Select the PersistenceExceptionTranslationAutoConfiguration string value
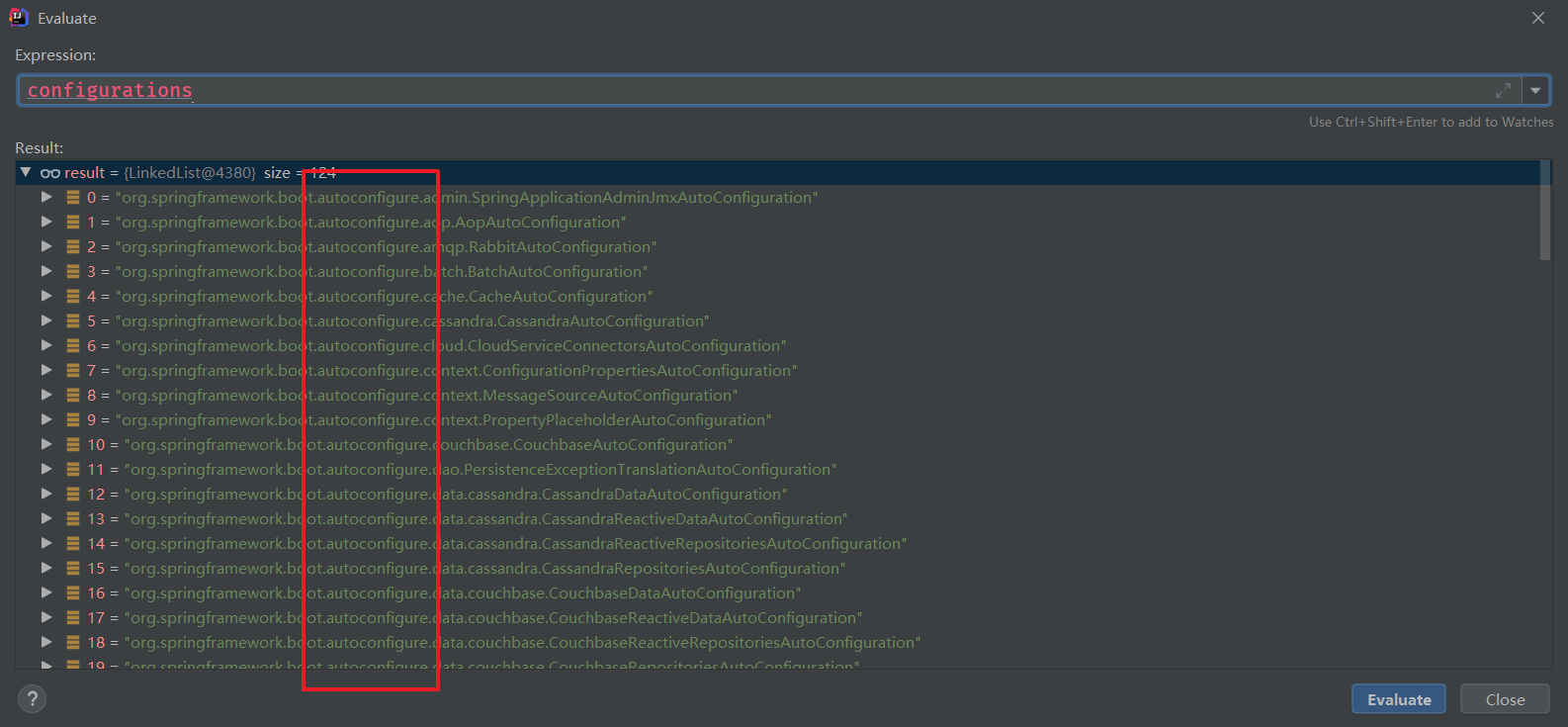Viewport: 1568px width, 727px height. 480,470
